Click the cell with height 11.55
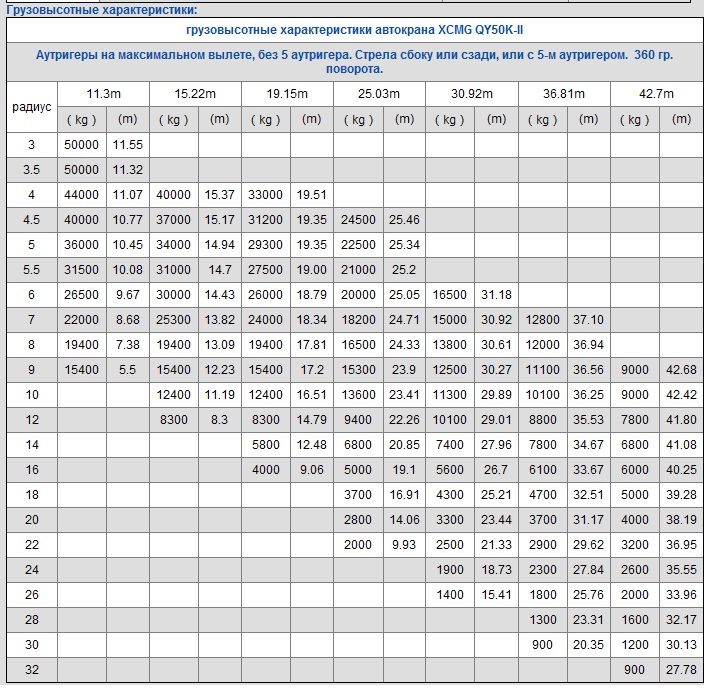 [127, 145]
